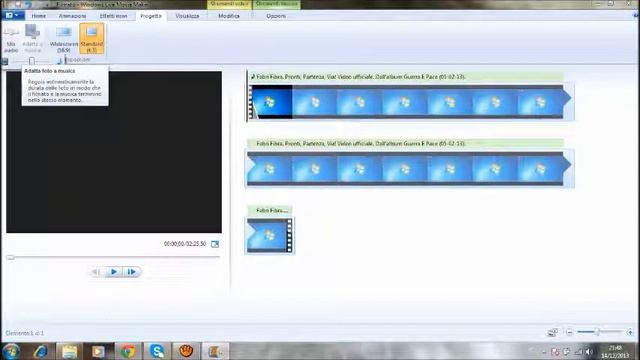The height and width of the screenshot is (360, 640).
Task: Select Standard (4:3) aspect ratio
Action: [x=92, y=39]
